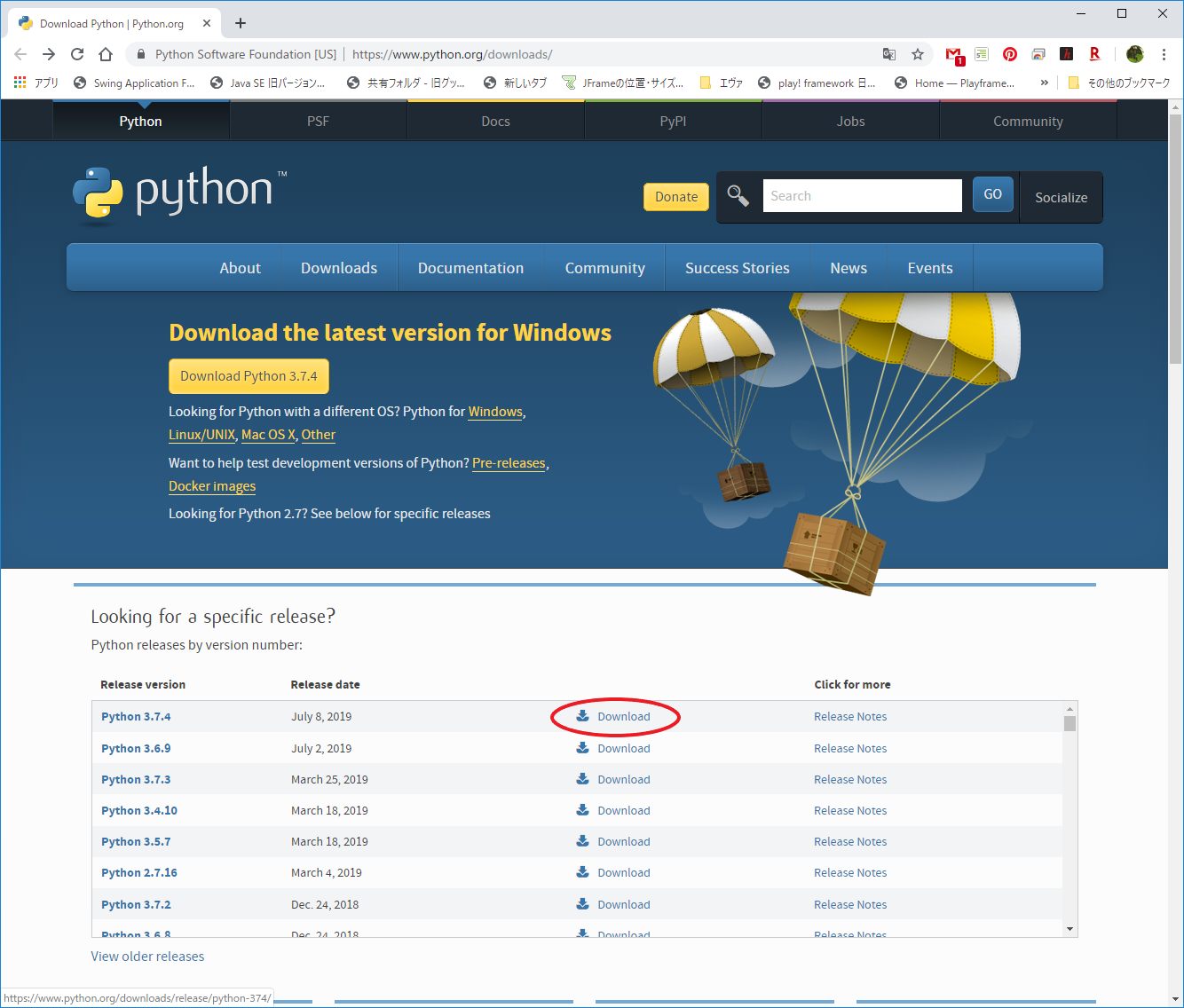The image size is (1184, 1008).
Task: Open the apps grid in bookmarks bar
Action: [x=20, y=83]
